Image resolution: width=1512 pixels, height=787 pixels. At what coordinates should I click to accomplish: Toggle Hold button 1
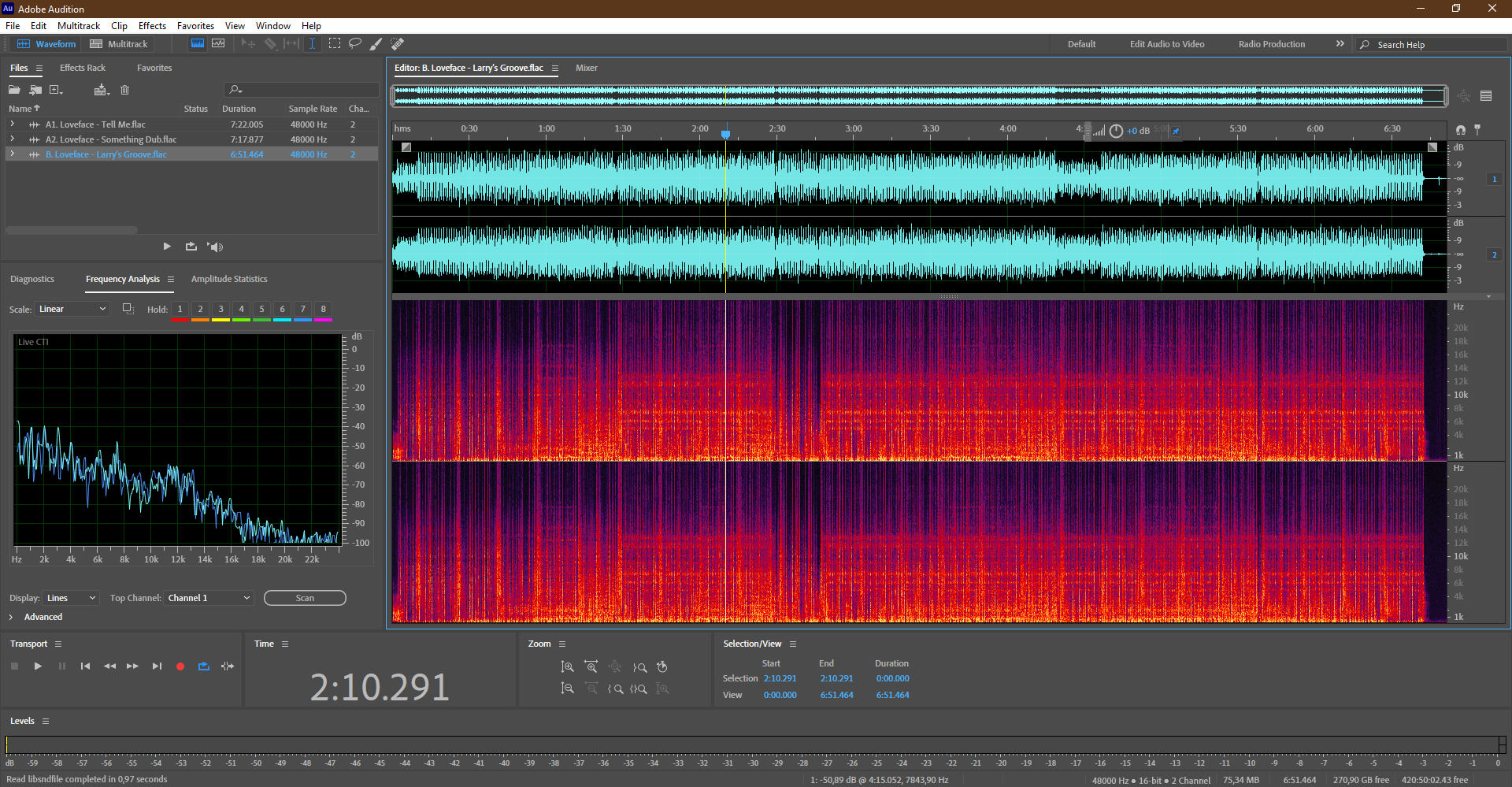click(x=180, y=309)
